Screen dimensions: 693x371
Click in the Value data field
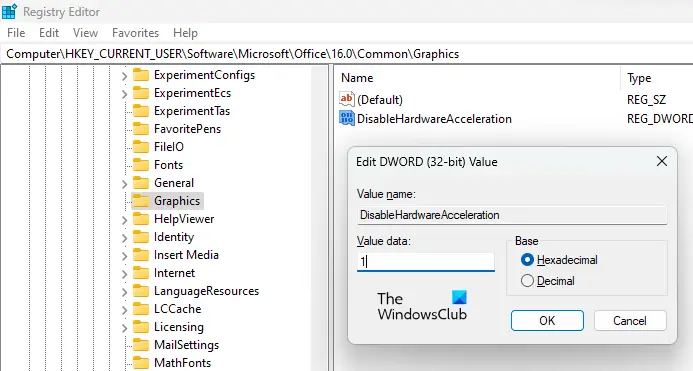(x=426, y=262)
